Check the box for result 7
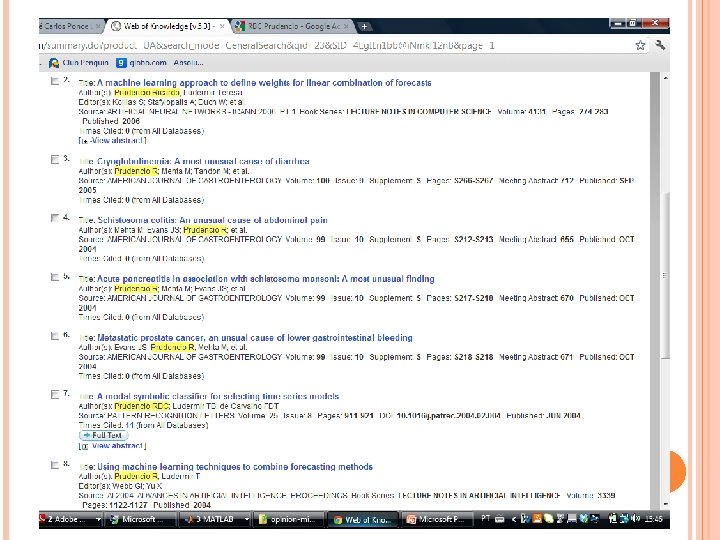Screen dimensions: 720x540 pyautogui.click(x=55, y=394)
